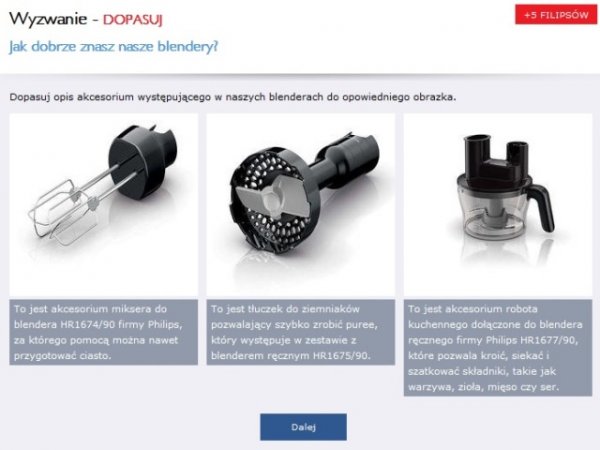This screenshot has width=600, height=450.
Task: Select the food processor bowl image
Action: pyautogui.click(x=498, y=204)
